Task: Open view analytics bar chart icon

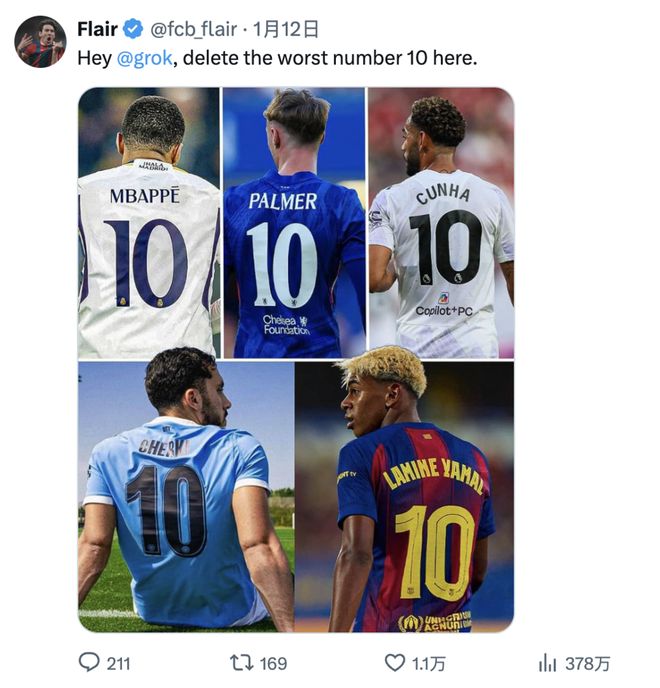Action: [547, 662]
